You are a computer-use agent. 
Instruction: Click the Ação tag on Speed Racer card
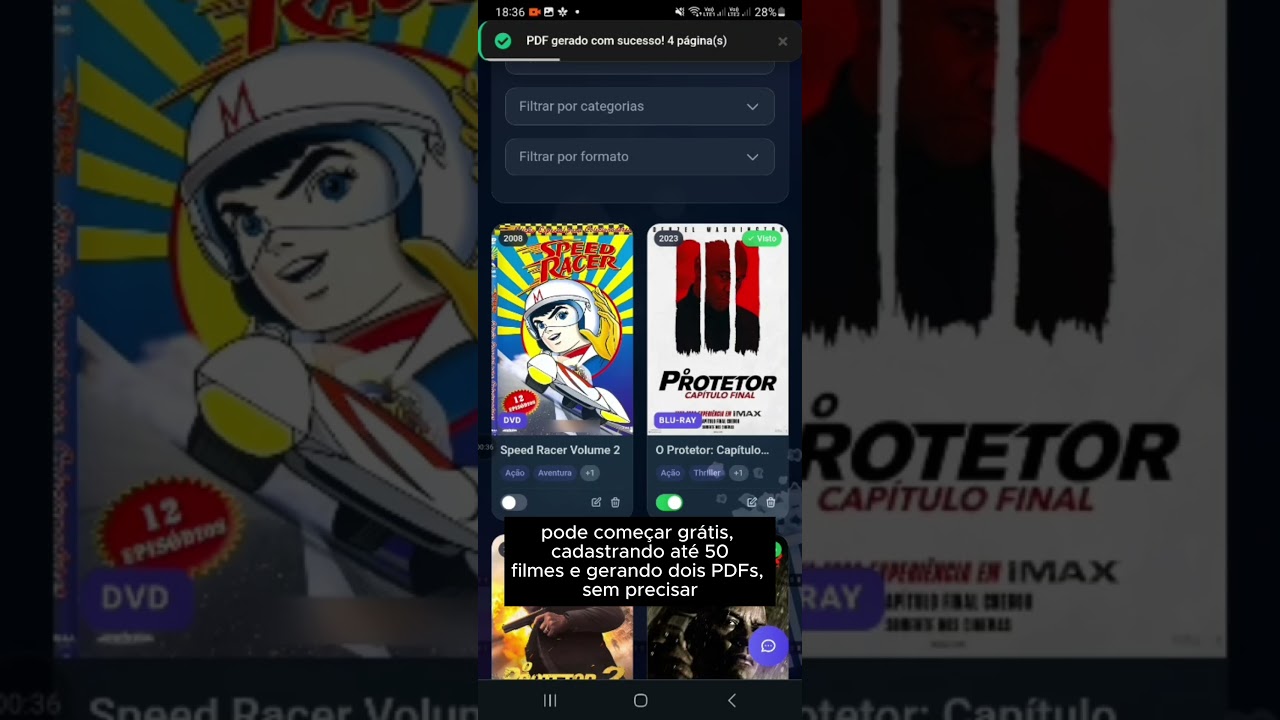(x=515, y=473)
